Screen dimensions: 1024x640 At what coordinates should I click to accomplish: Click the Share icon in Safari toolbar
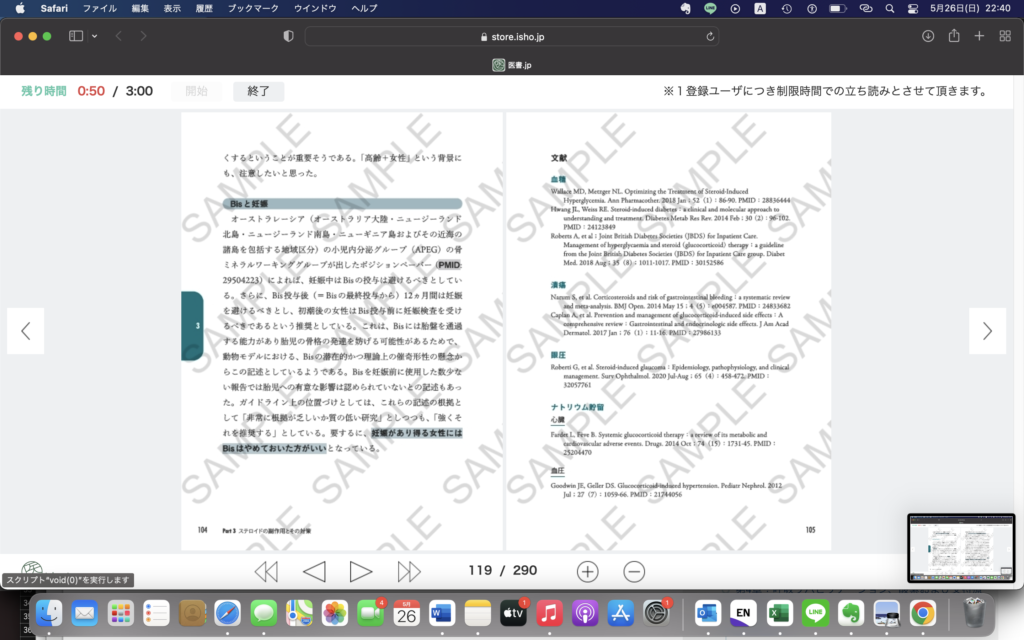954,36
